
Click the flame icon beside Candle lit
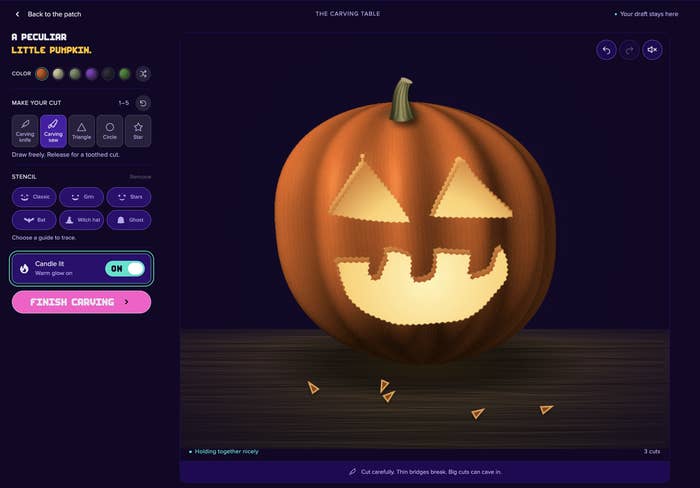tap(24, 268)
